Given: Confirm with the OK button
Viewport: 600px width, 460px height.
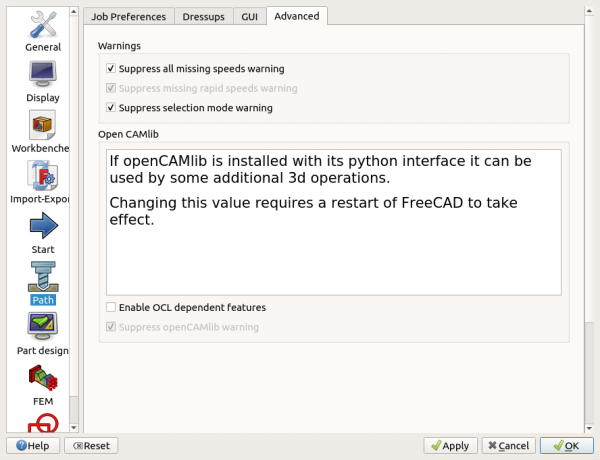Looking at the screenshot, I should pyautogui.click(x=567, y=445).
